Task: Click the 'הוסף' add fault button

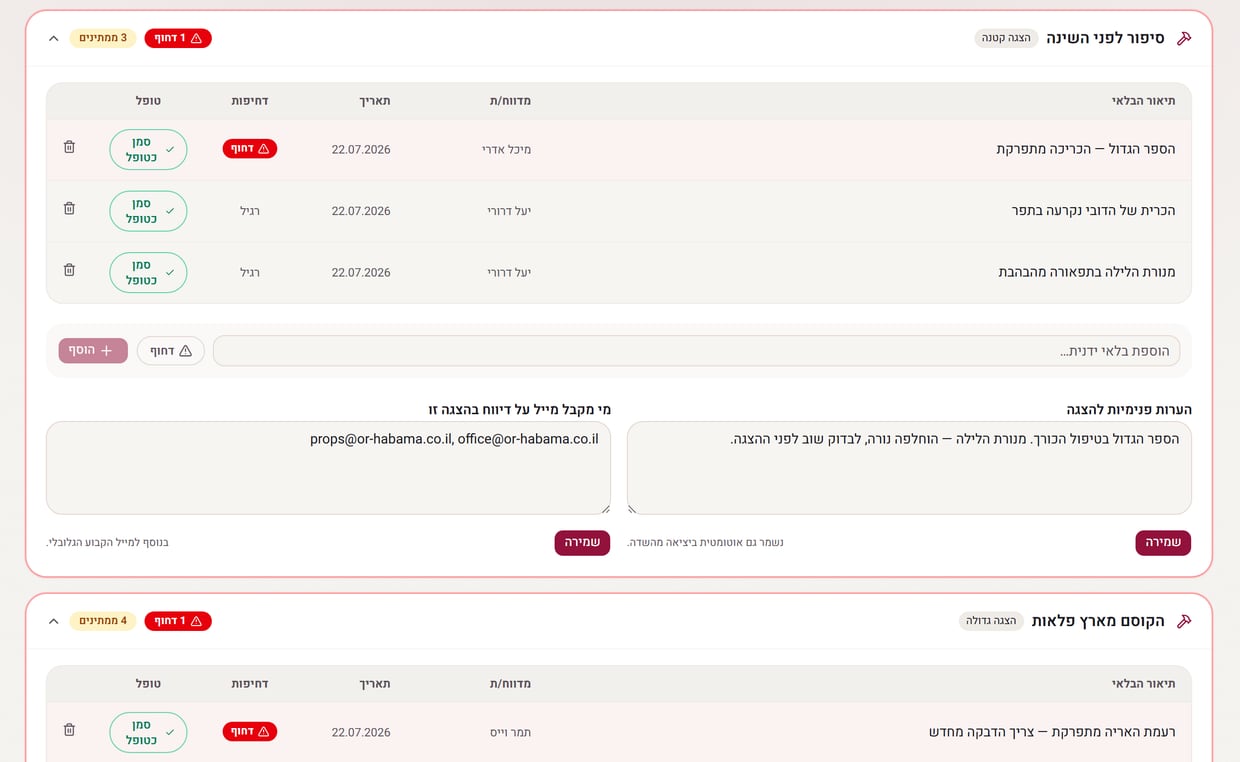Action: coord(93,351)
